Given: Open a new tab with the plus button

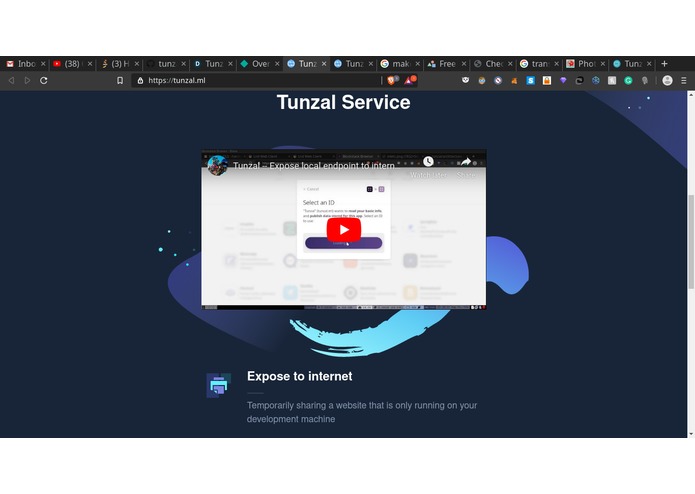Looking at the screenshot, I should pyautogui.click(x=664, y=64).
